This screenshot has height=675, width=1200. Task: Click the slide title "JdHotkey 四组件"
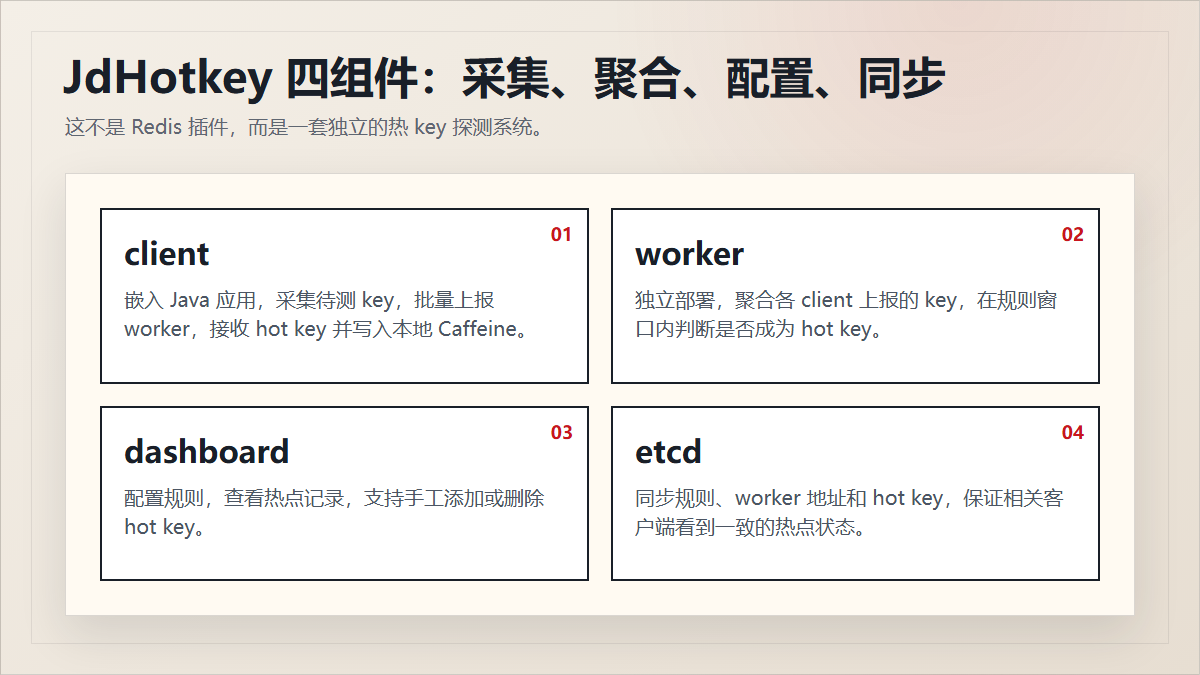504,78
